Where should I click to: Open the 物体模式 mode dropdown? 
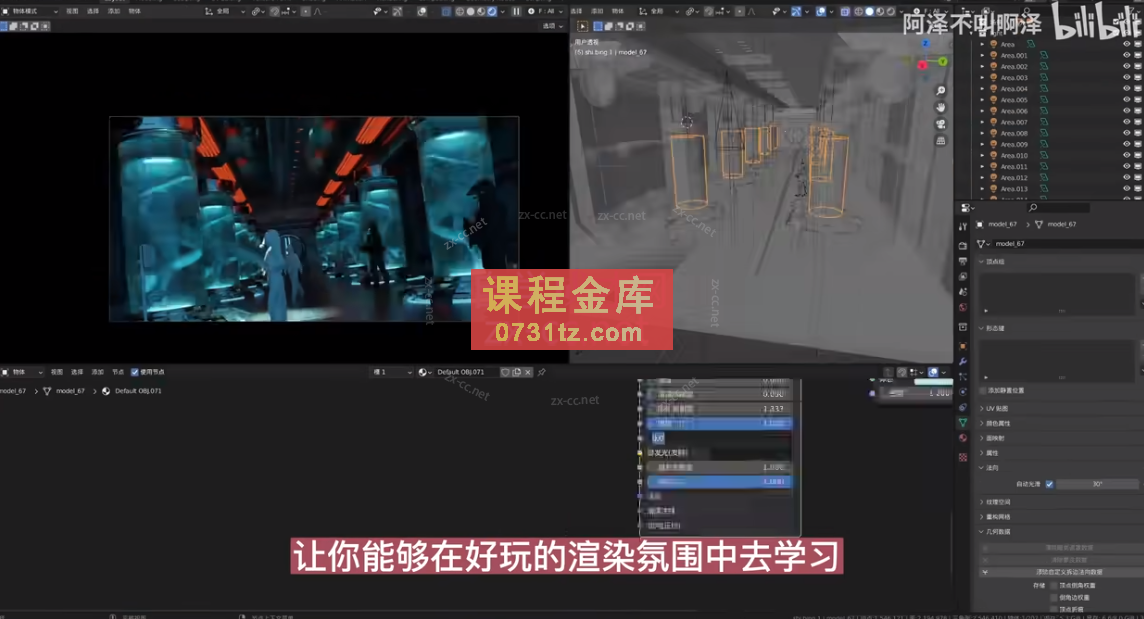tap(31, 12)
